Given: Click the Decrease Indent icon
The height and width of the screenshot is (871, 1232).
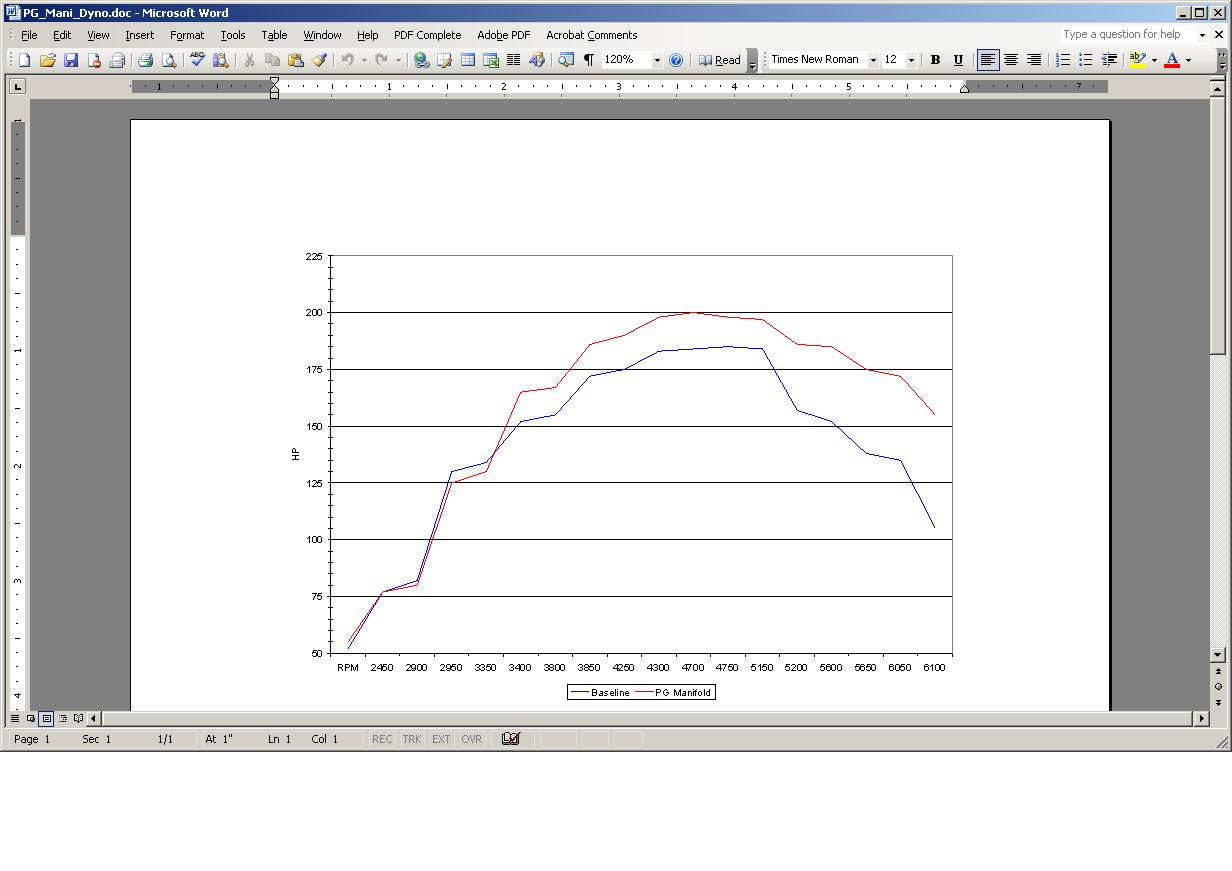Looking at the screenshot, I should pyautogui.click(x=1109, y=60).
